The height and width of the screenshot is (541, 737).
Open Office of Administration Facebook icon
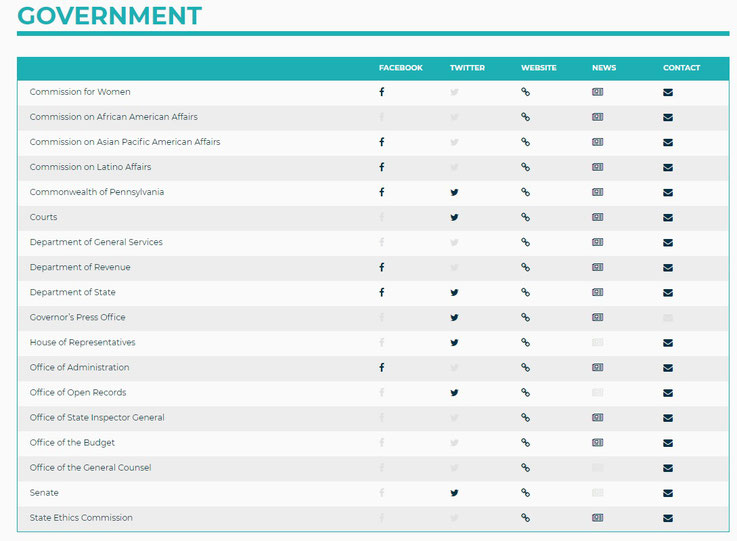tap(382, 368)
